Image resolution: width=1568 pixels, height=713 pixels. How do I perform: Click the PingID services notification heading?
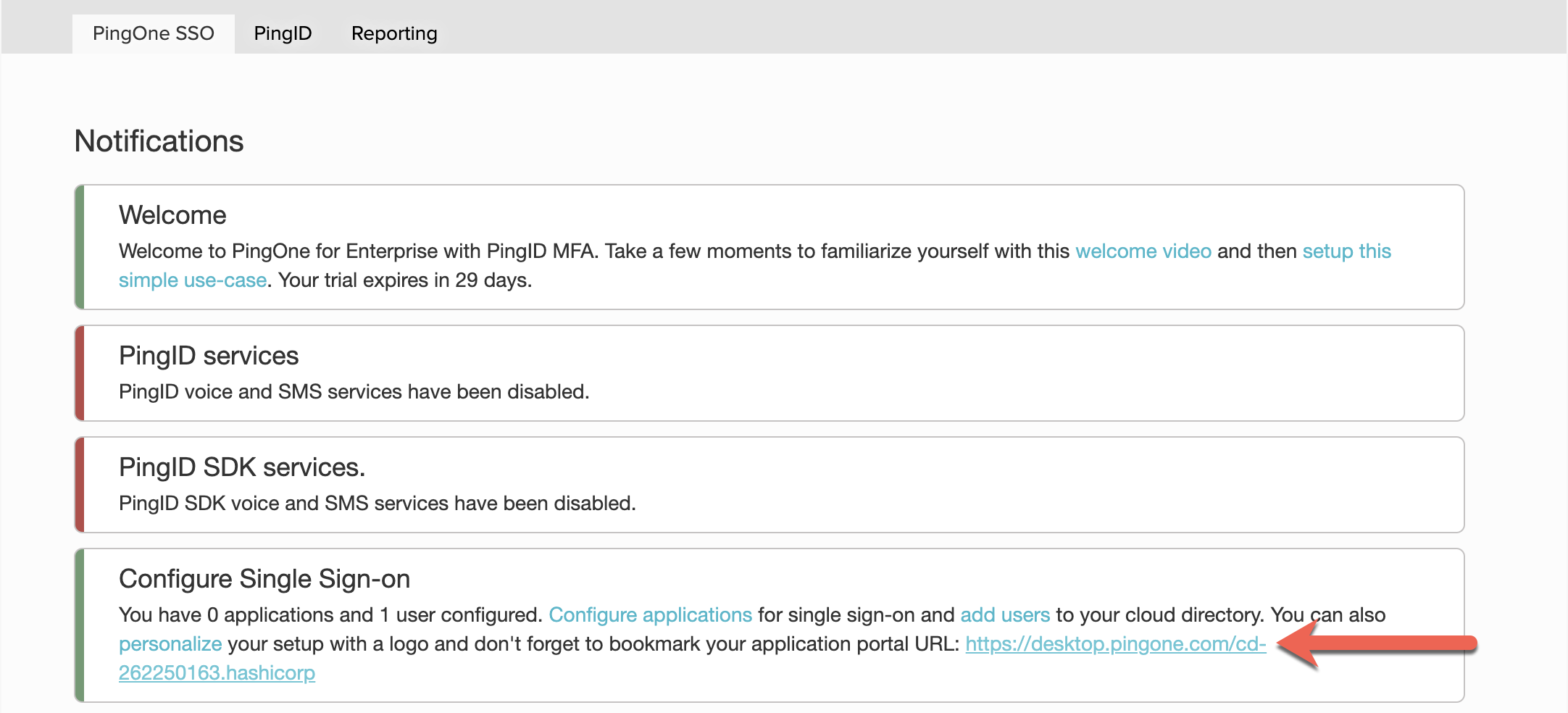(x=209, y=356)
